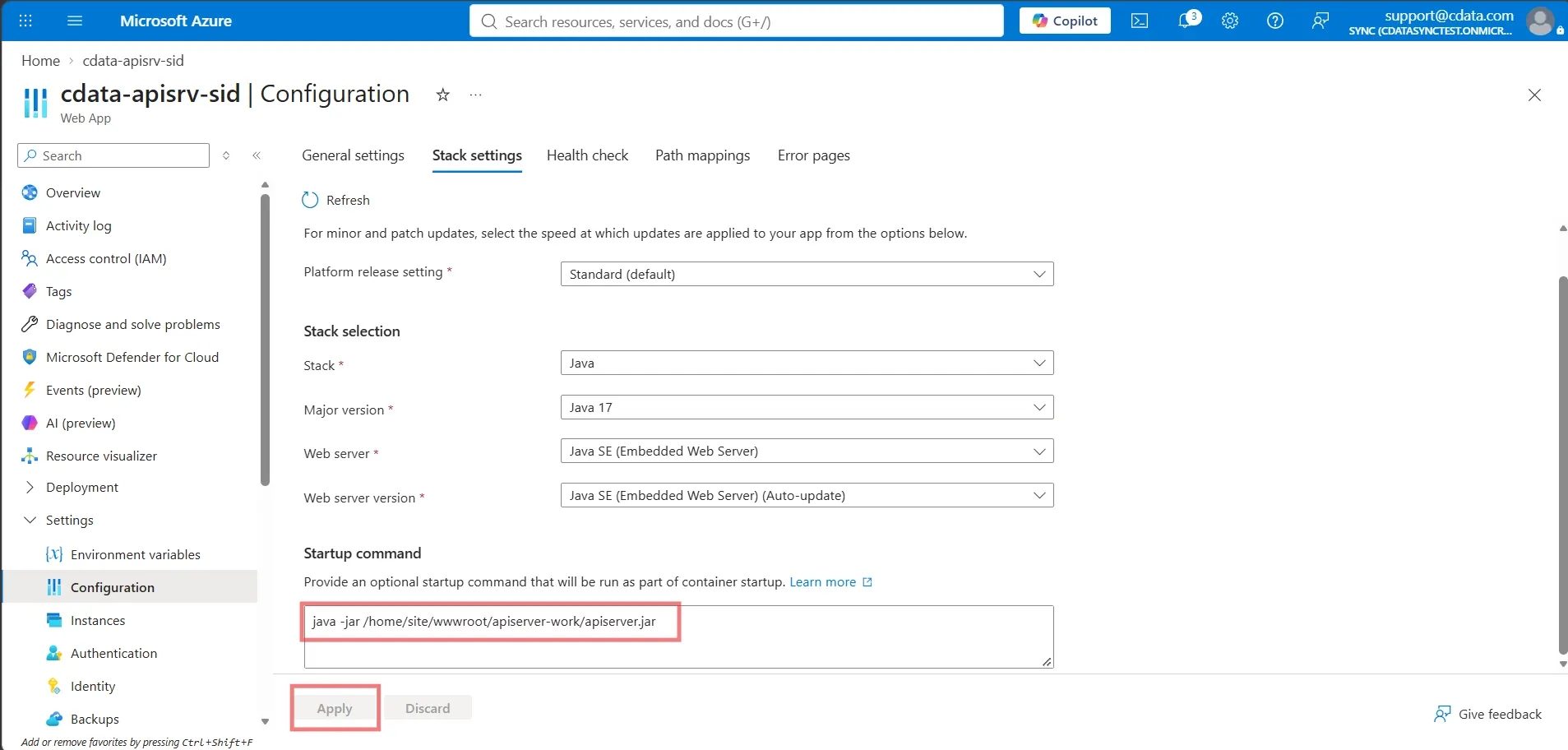The width and height of the screenshot is (1568, 750).
Task: Click the Copilot button
Action: point(1065,21)
